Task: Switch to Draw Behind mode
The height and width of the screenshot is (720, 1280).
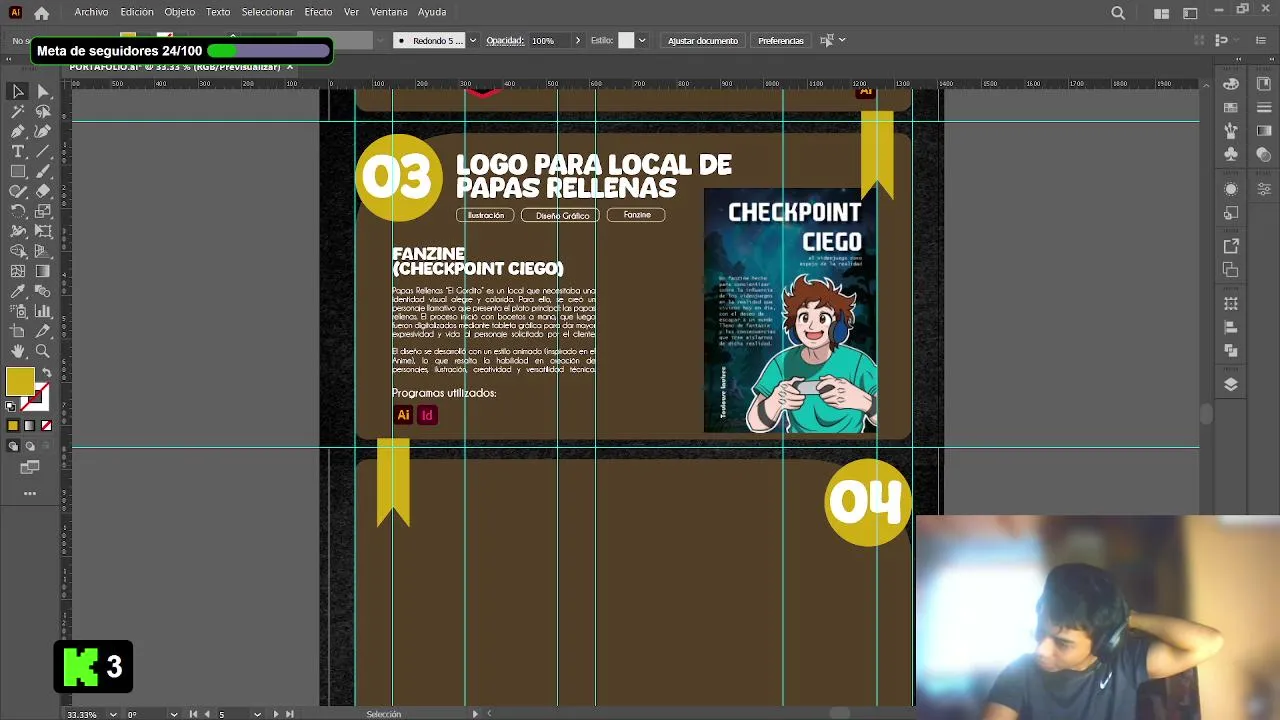Action: pos(29,446)
